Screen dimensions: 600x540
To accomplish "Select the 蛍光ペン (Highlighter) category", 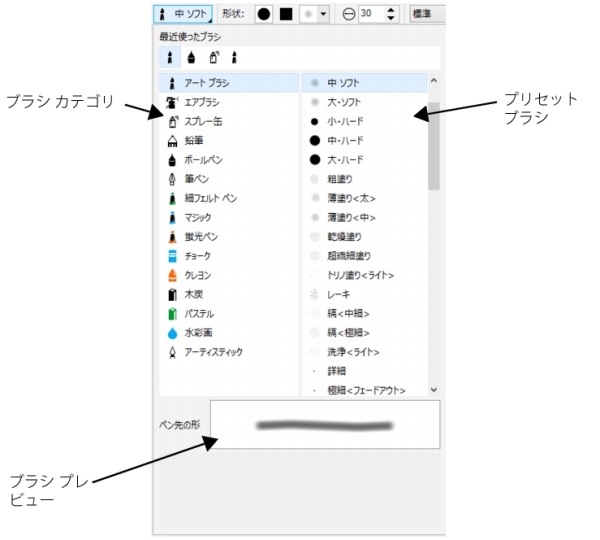I will pos(201,237).
